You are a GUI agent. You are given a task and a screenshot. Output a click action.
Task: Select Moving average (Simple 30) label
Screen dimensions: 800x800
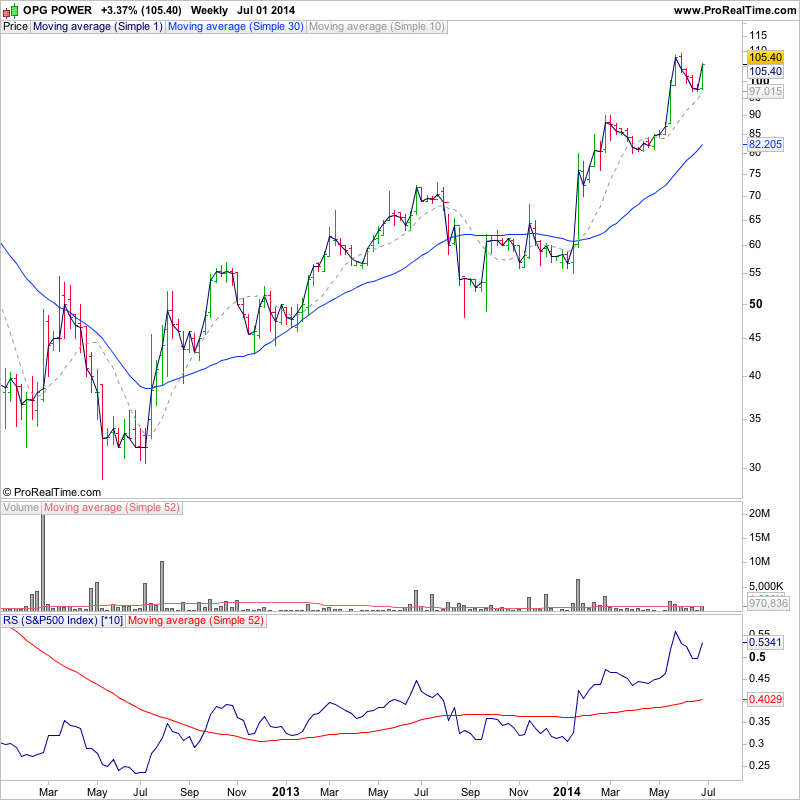coord(235,27)
